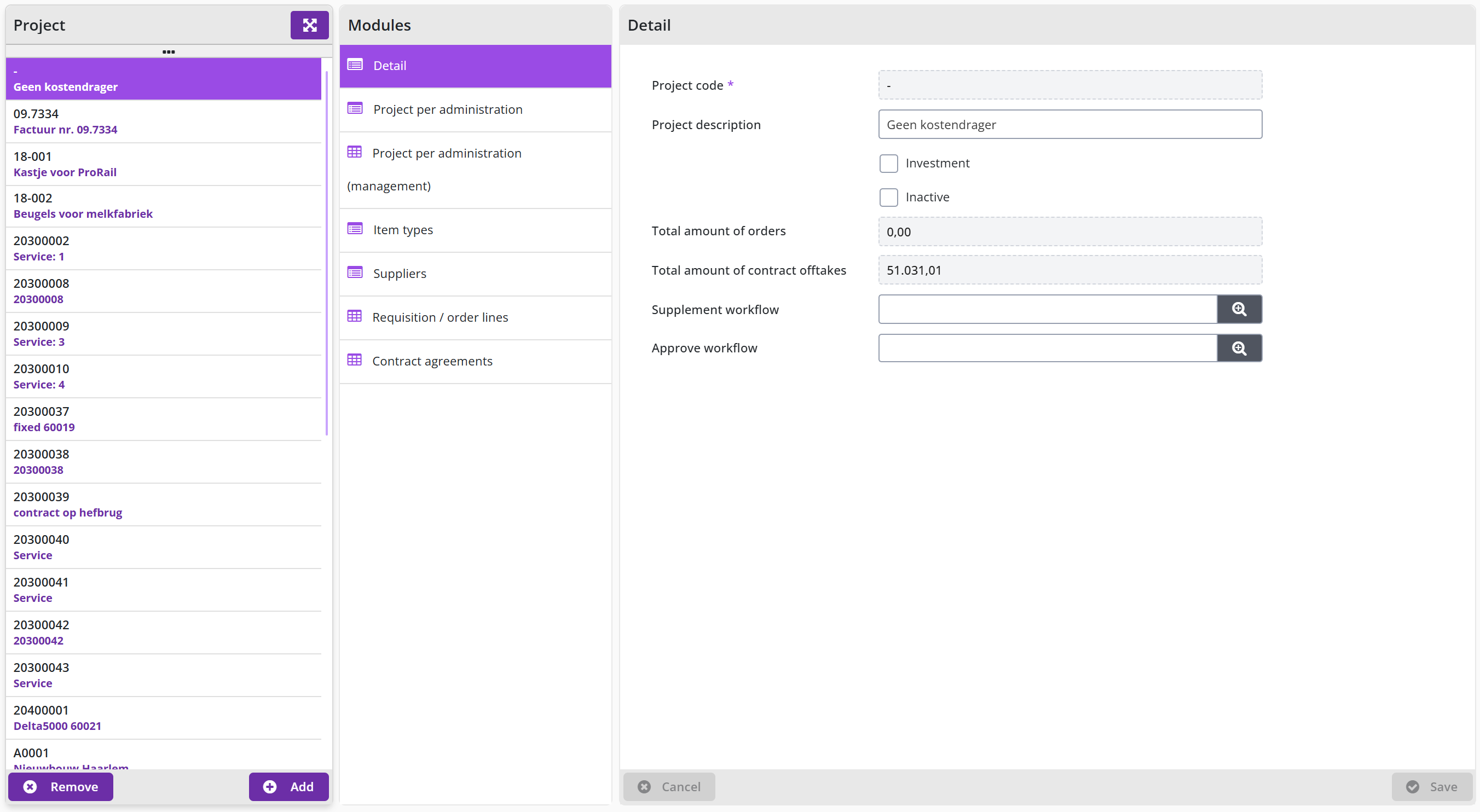The width and height of the screenshot is (1480, 812).
Task: Click the expand icon in Project header
Action: coord(309,25)
